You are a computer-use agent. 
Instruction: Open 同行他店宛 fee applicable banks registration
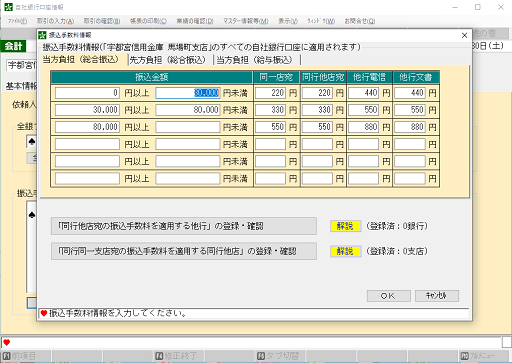pyautogui.click(x=184, y=226)
